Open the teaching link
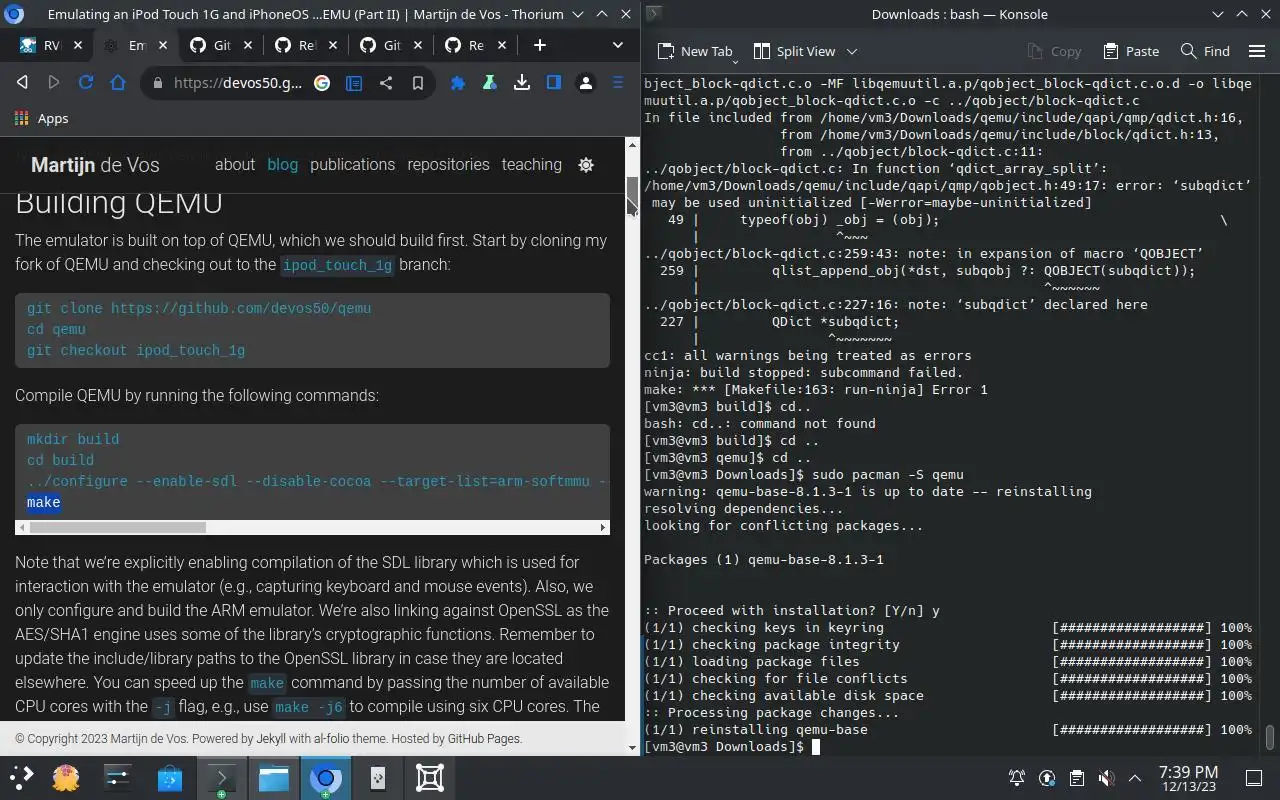This screenshot has width=1280, height=800. [531, 165]
